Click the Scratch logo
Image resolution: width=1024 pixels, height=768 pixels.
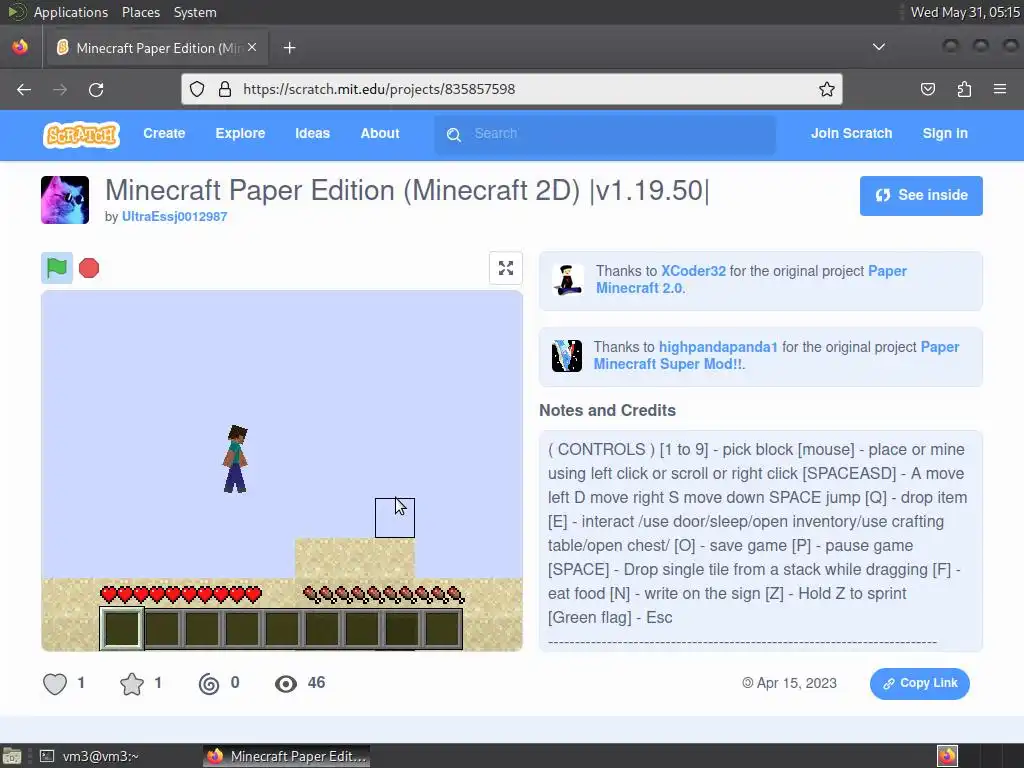(x=82, y=135)
